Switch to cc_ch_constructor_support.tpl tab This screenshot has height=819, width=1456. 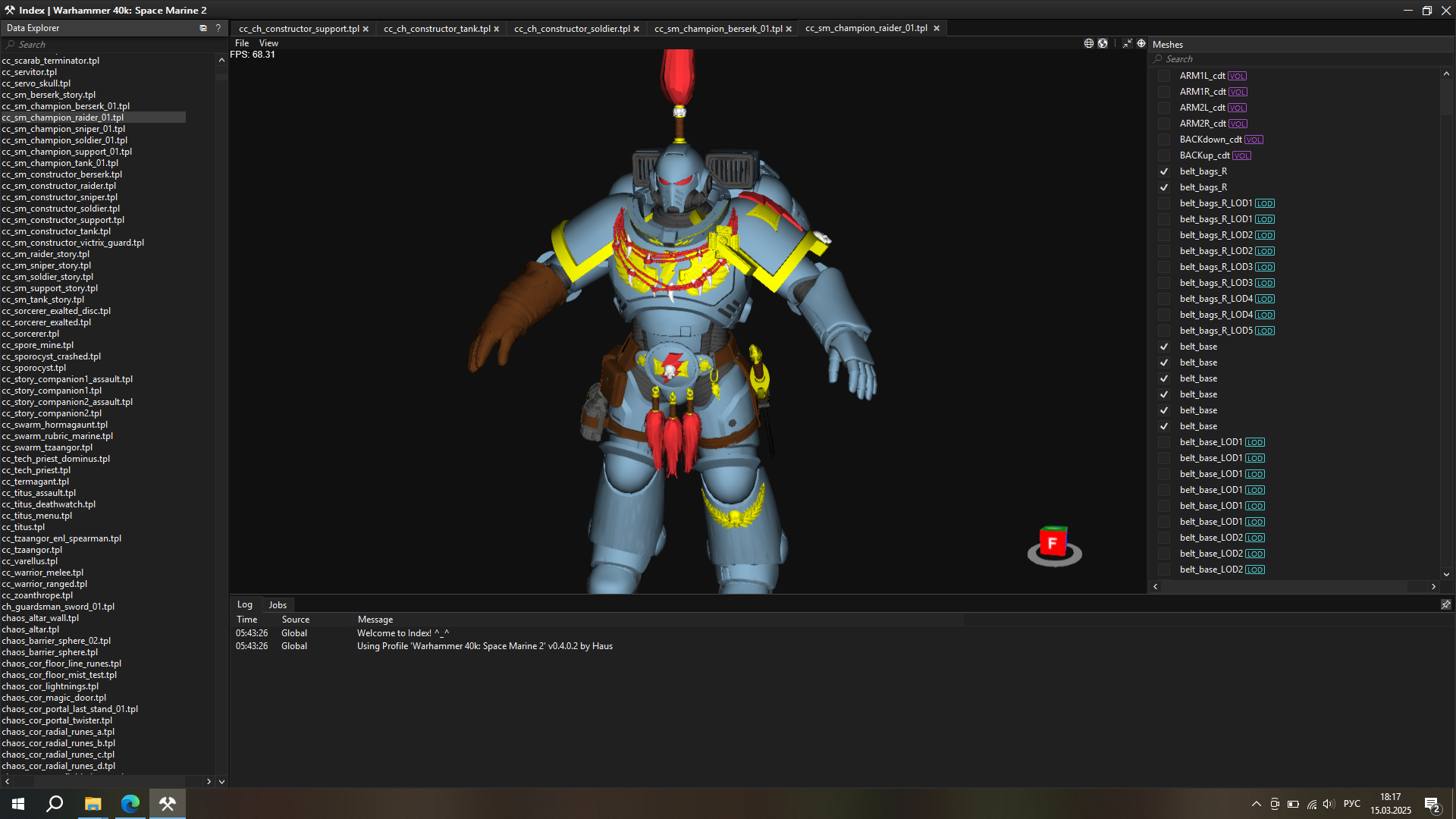pyautogui.click(x=299, y=29)
